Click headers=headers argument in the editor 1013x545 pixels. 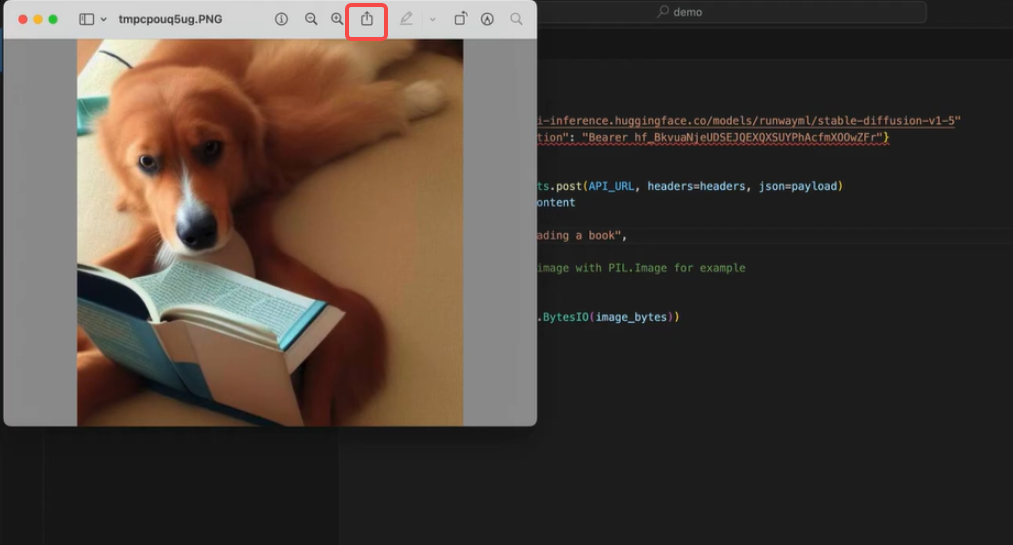pos(696,186)
